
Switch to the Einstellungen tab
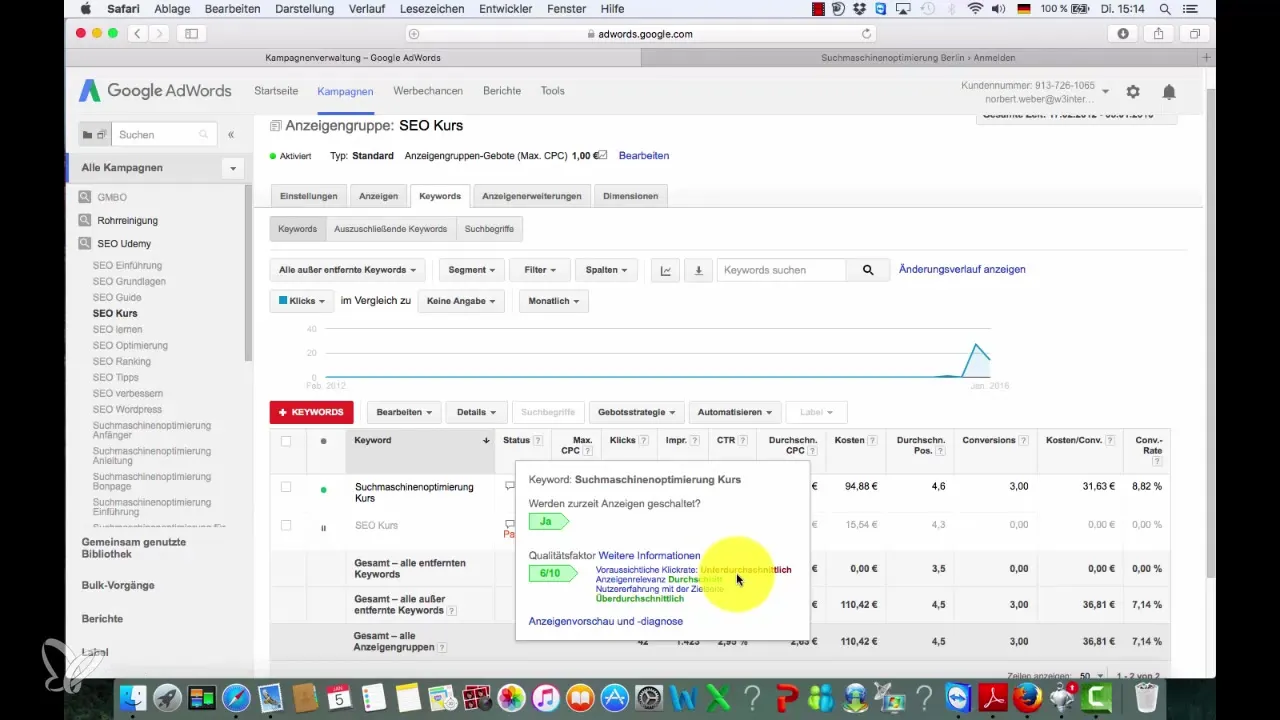pos(309,196)
